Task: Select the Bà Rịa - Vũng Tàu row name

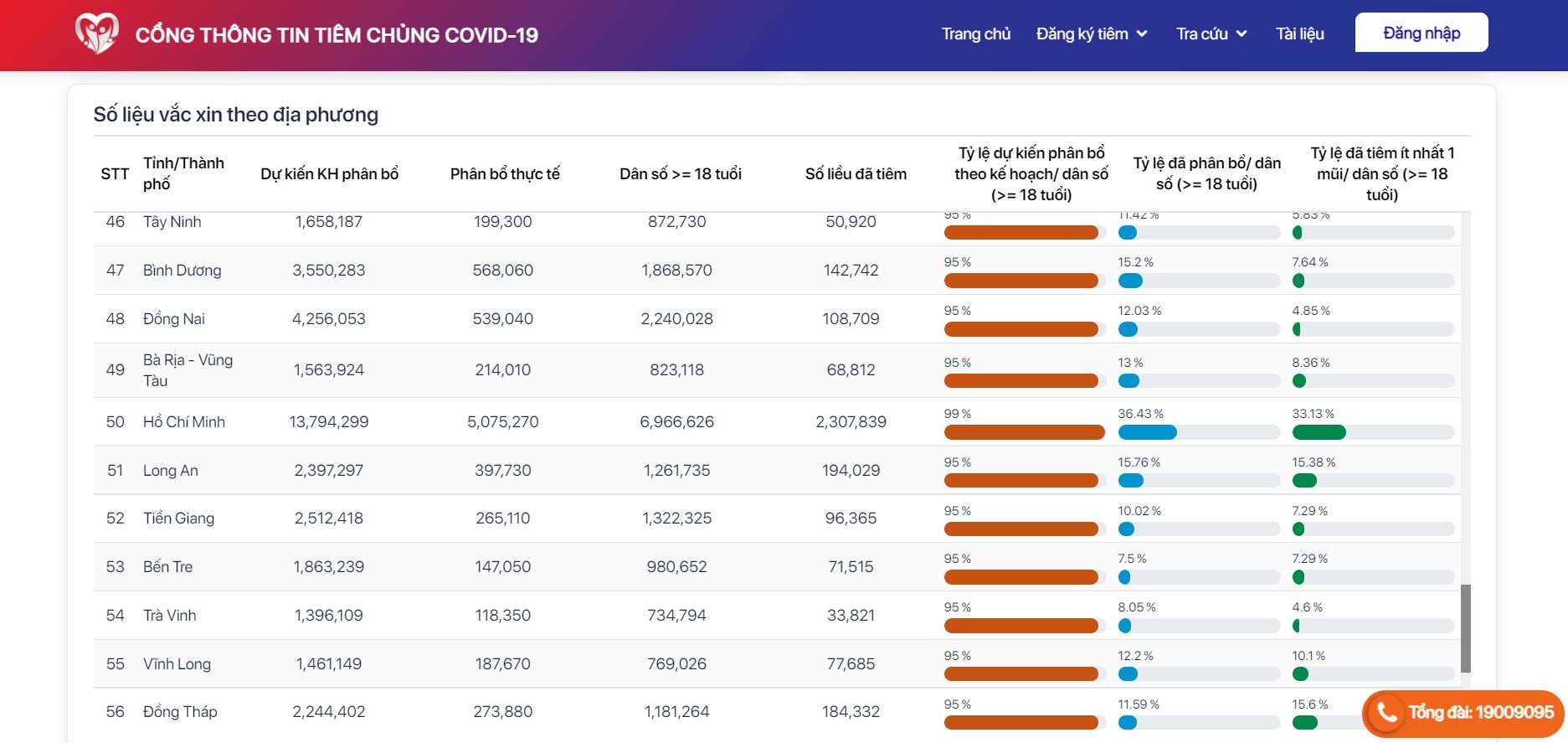Action: [188, 370]
